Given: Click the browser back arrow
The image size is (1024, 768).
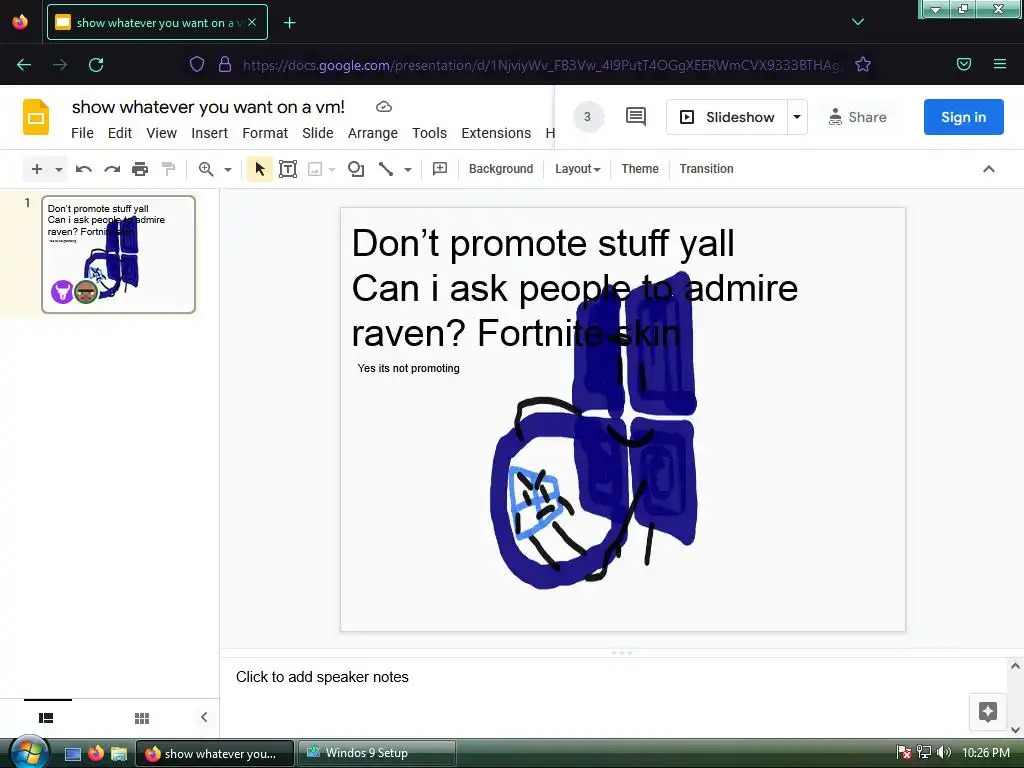Looking at the screenshot, I should click(24, 65).
